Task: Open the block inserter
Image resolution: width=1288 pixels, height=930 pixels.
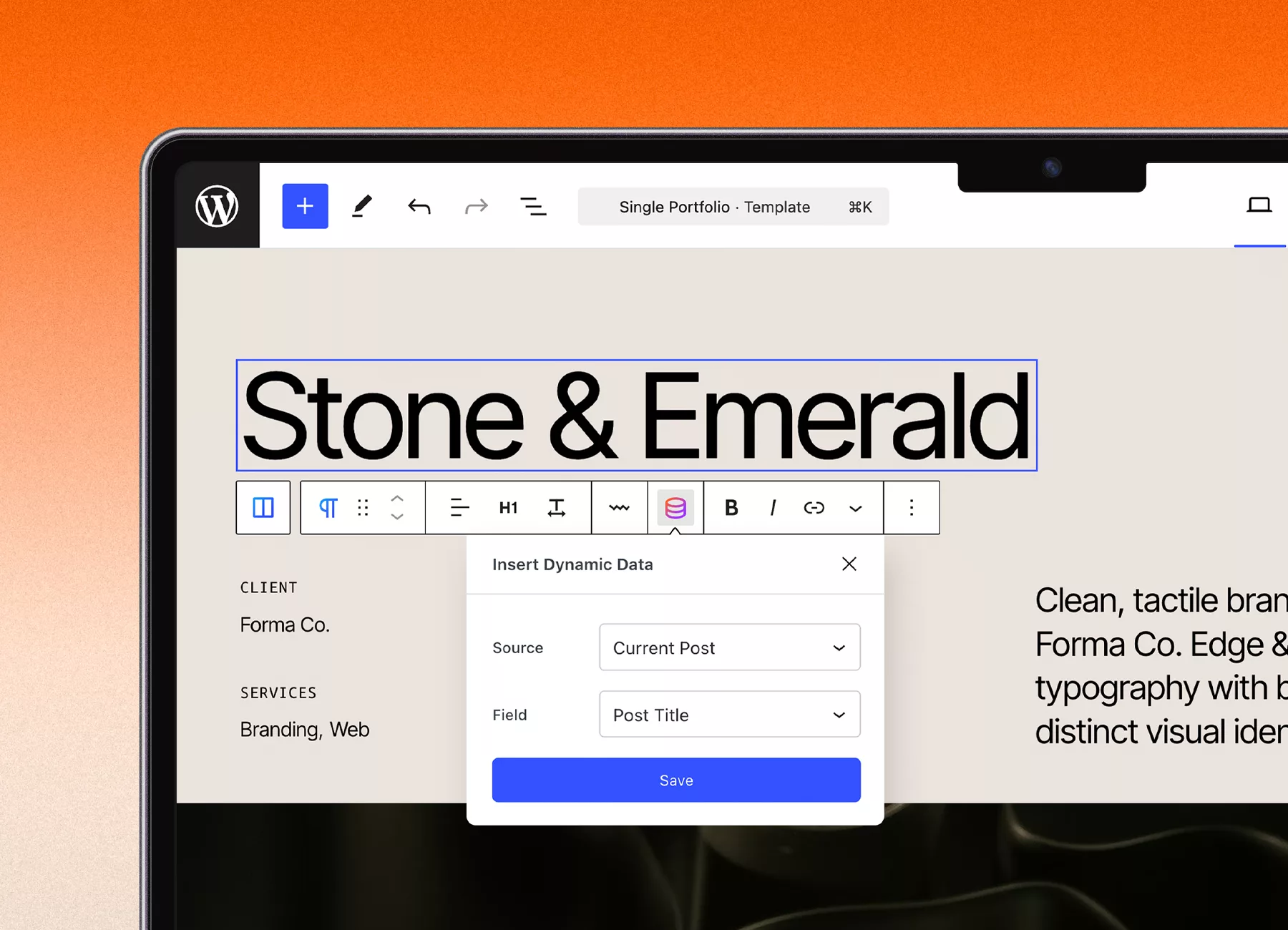Action: [x=305, y=206]
